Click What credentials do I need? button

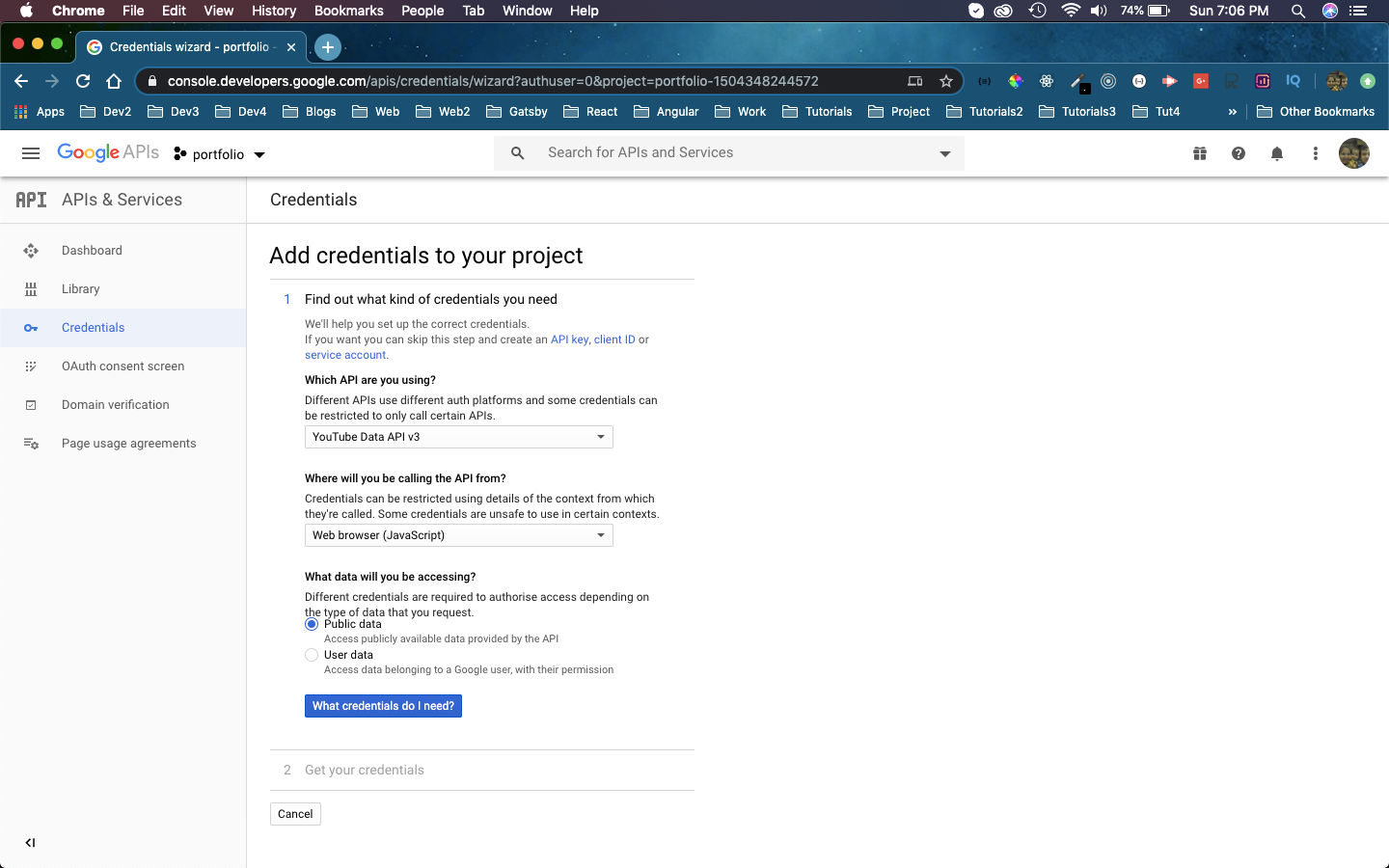click(383, 706)
